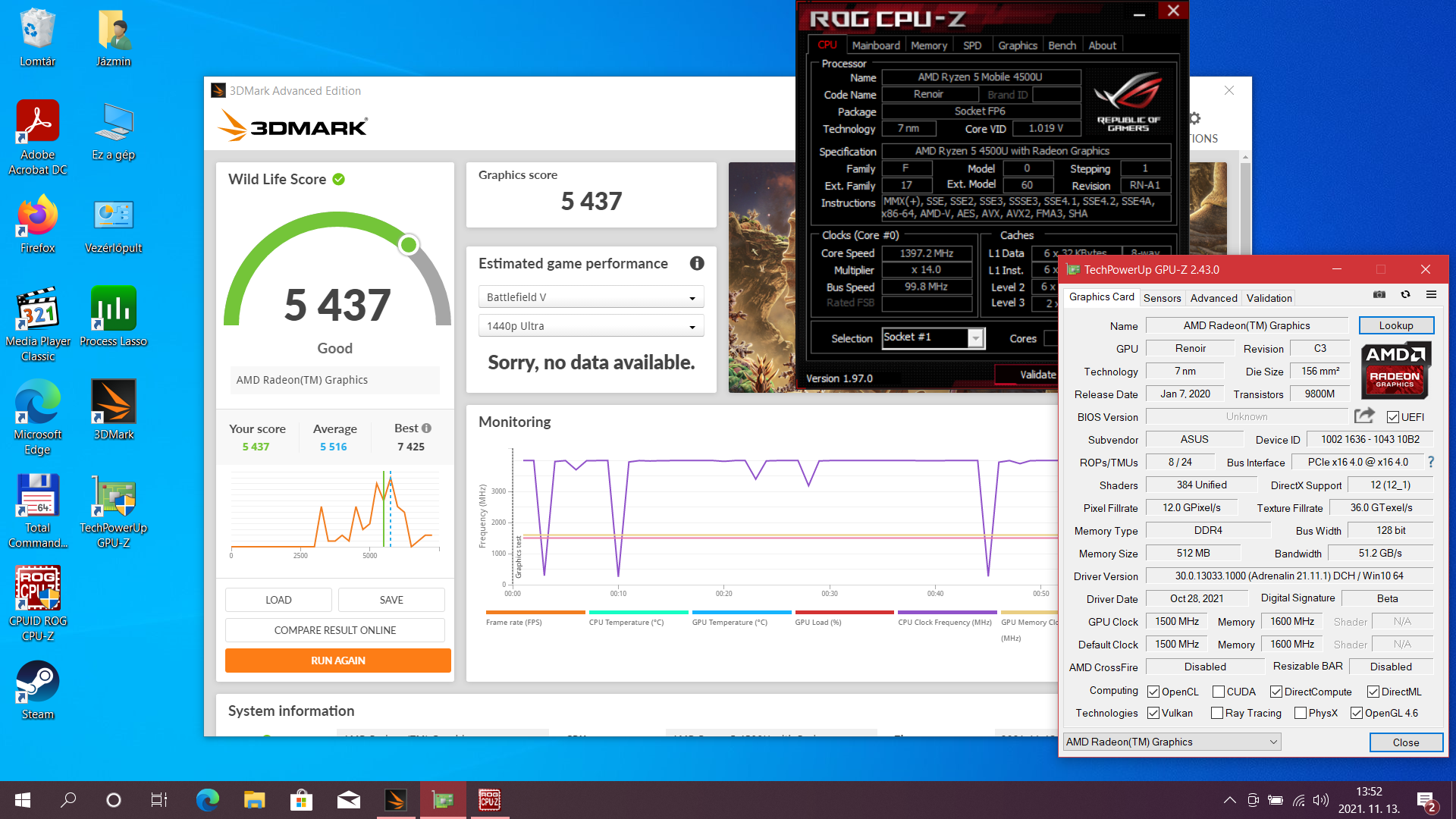Click the Wild Life benchmark thumbnail image

761,277
